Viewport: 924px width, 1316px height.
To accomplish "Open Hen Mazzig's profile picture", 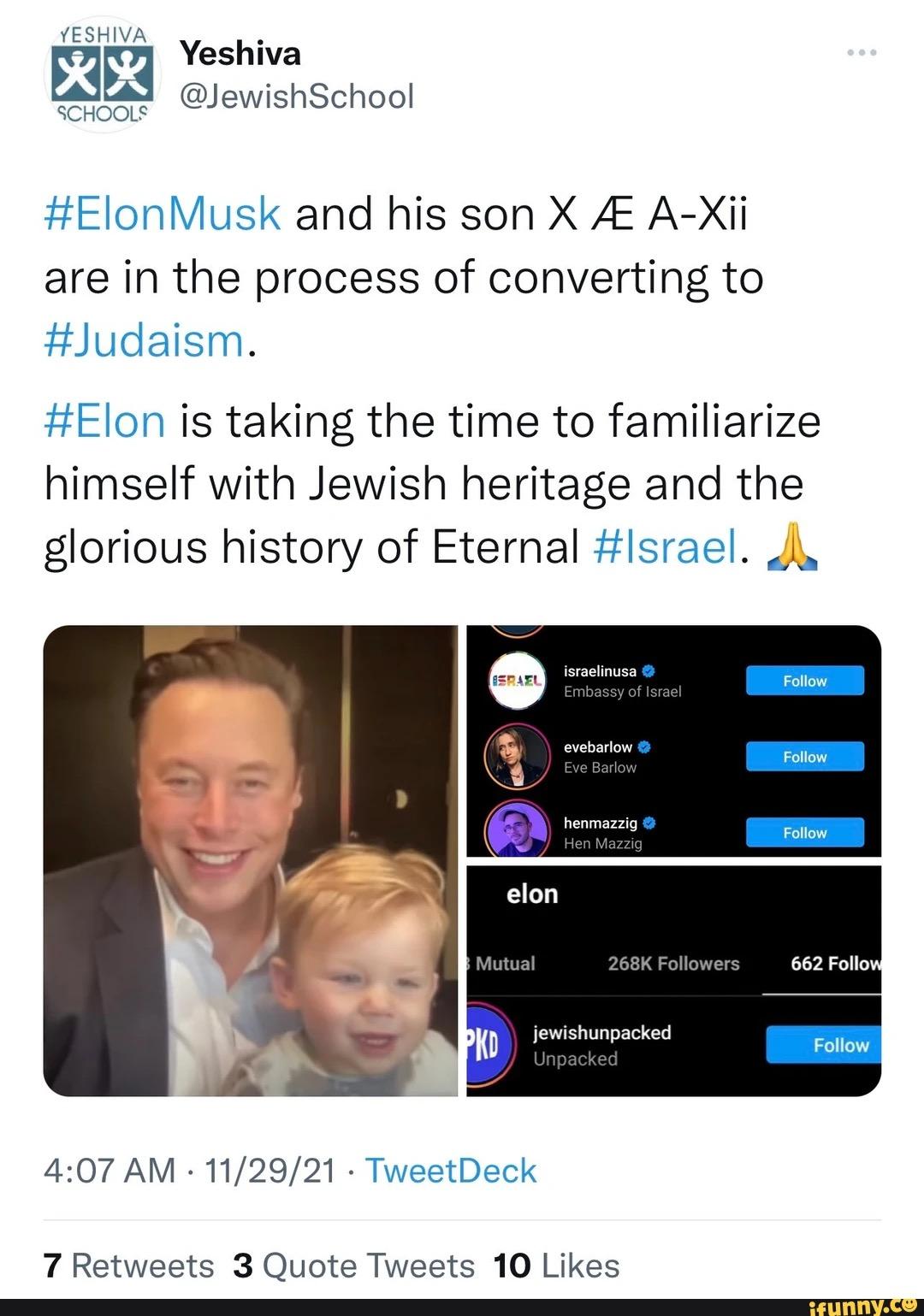I will [517, 831].
